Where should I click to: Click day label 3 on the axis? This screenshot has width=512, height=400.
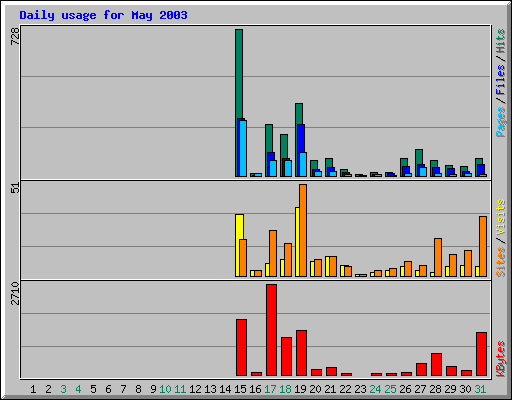63,389
